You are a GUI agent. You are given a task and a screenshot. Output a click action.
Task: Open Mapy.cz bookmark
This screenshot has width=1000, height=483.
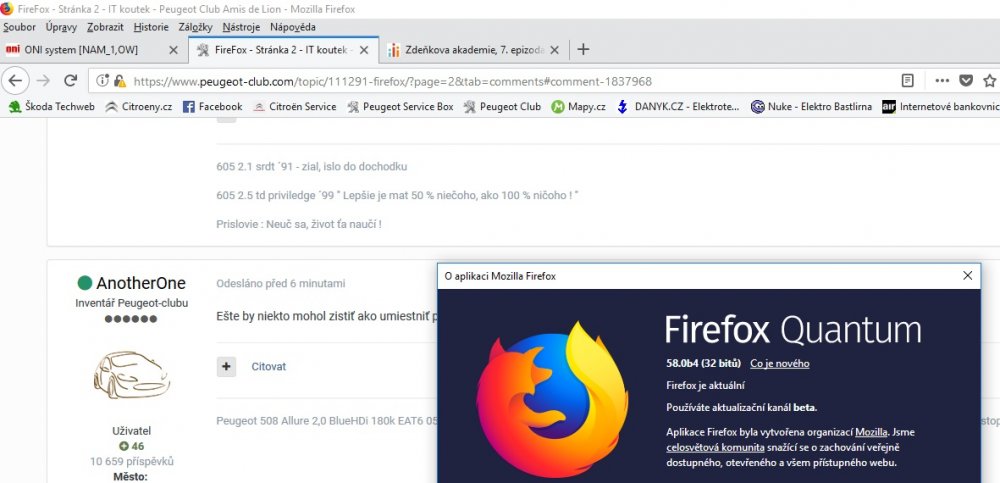click(x=578, y=107)
